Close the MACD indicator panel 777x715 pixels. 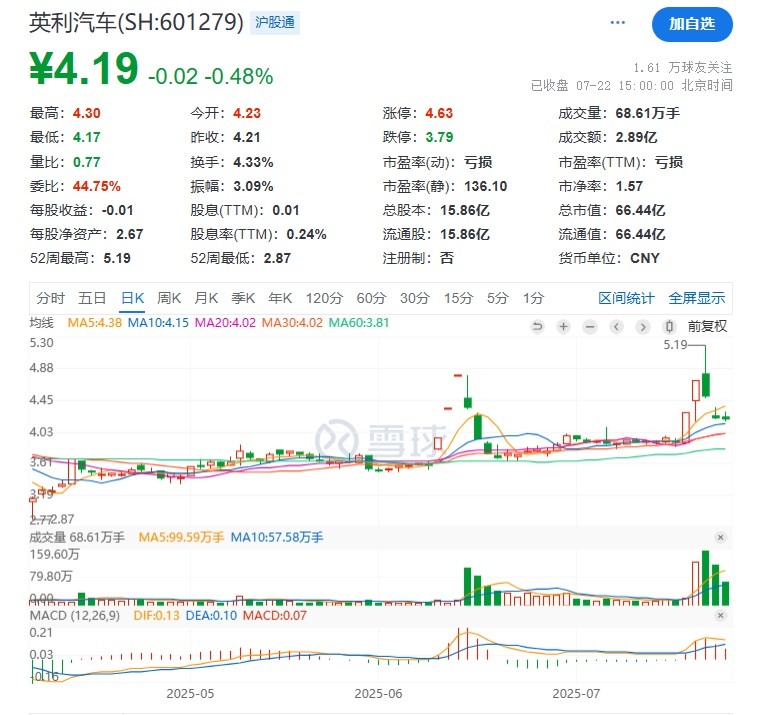point(721,616)
